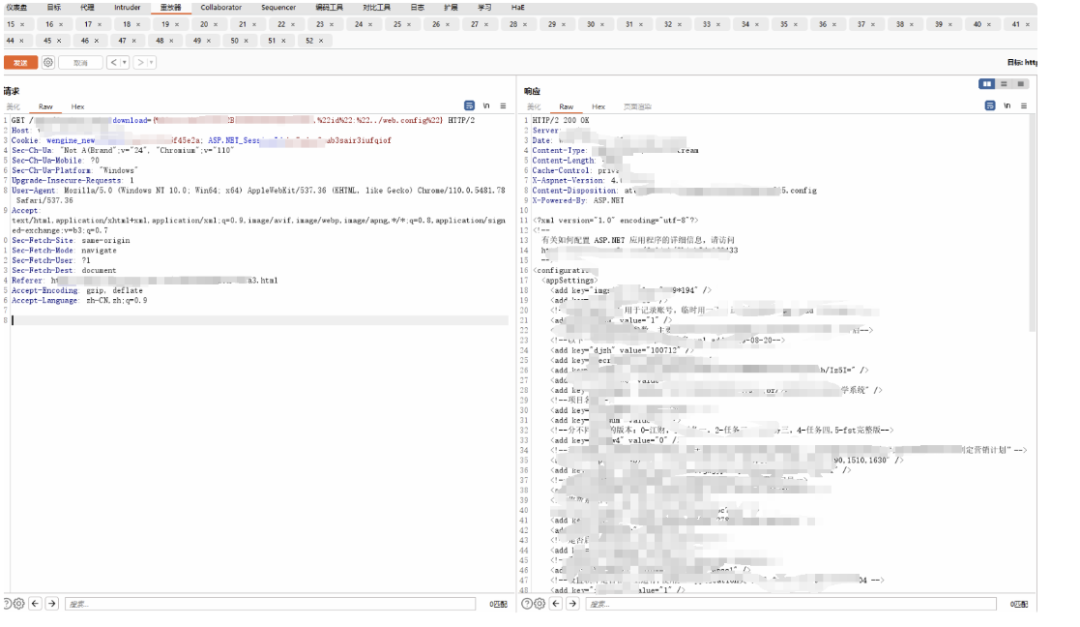Open Repeater settings gear beside Send
This screenshot has width=1080, height=627.
48,63
